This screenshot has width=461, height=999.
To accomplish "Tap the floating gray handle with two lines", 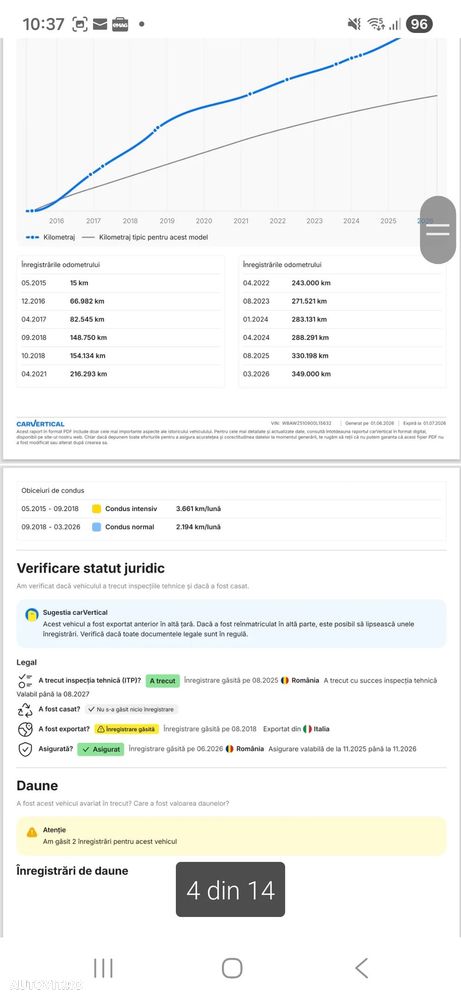I will point(438,230).
